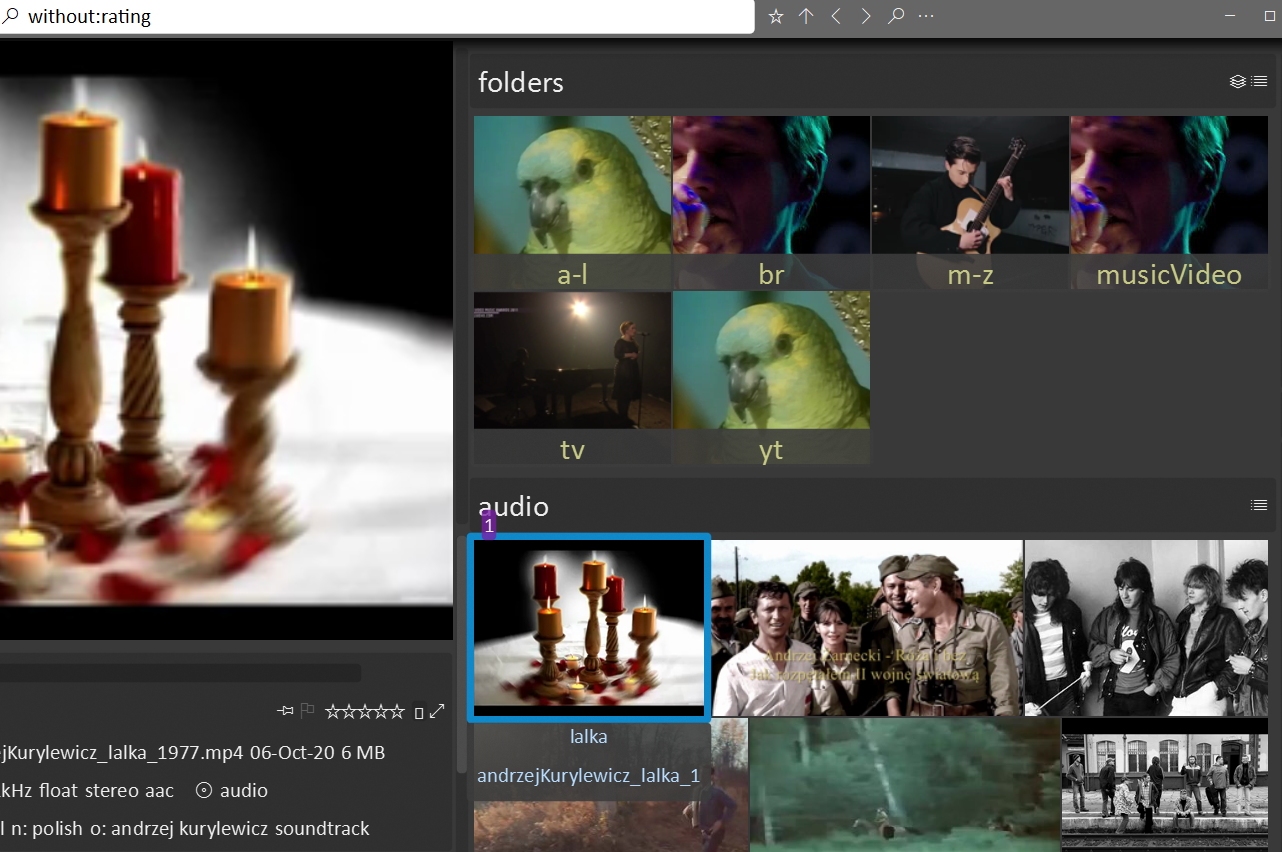Click the 'n: polish' tag text
The width and height of the screenshot is (1282, 852).
tap(49, 829)
